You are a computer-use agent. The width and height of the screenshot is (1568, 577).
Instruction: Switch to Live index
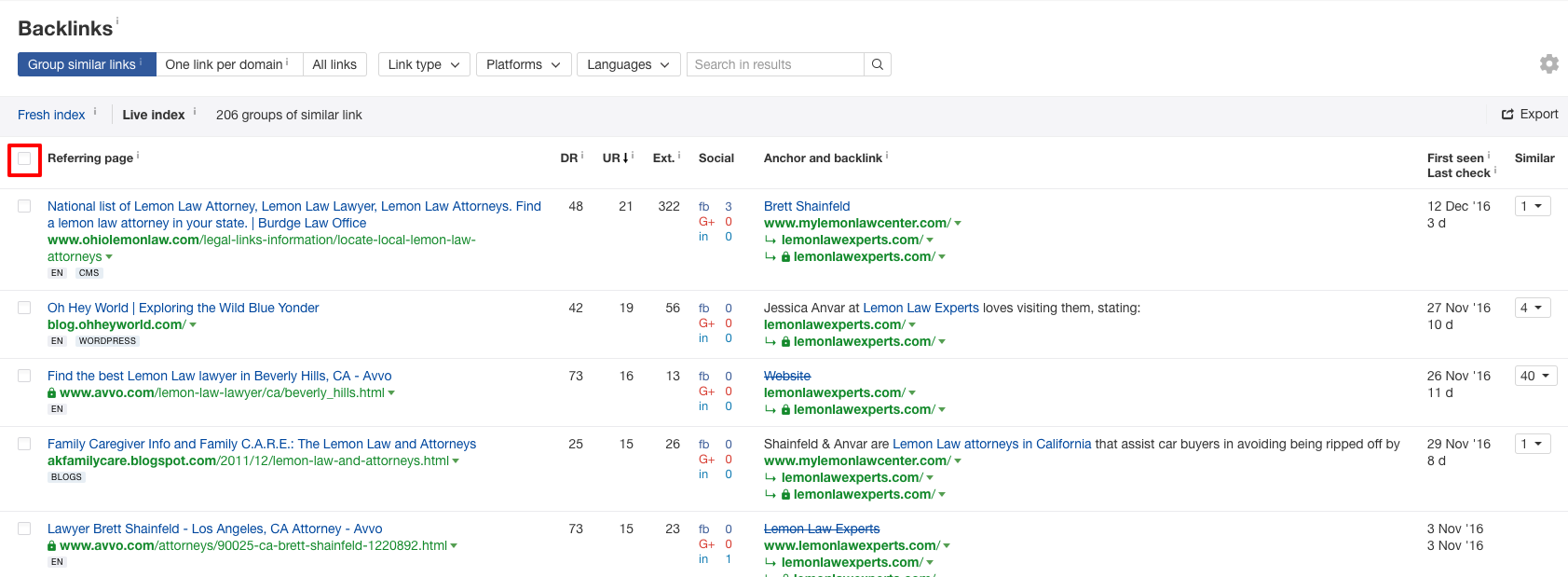point(154,115)
